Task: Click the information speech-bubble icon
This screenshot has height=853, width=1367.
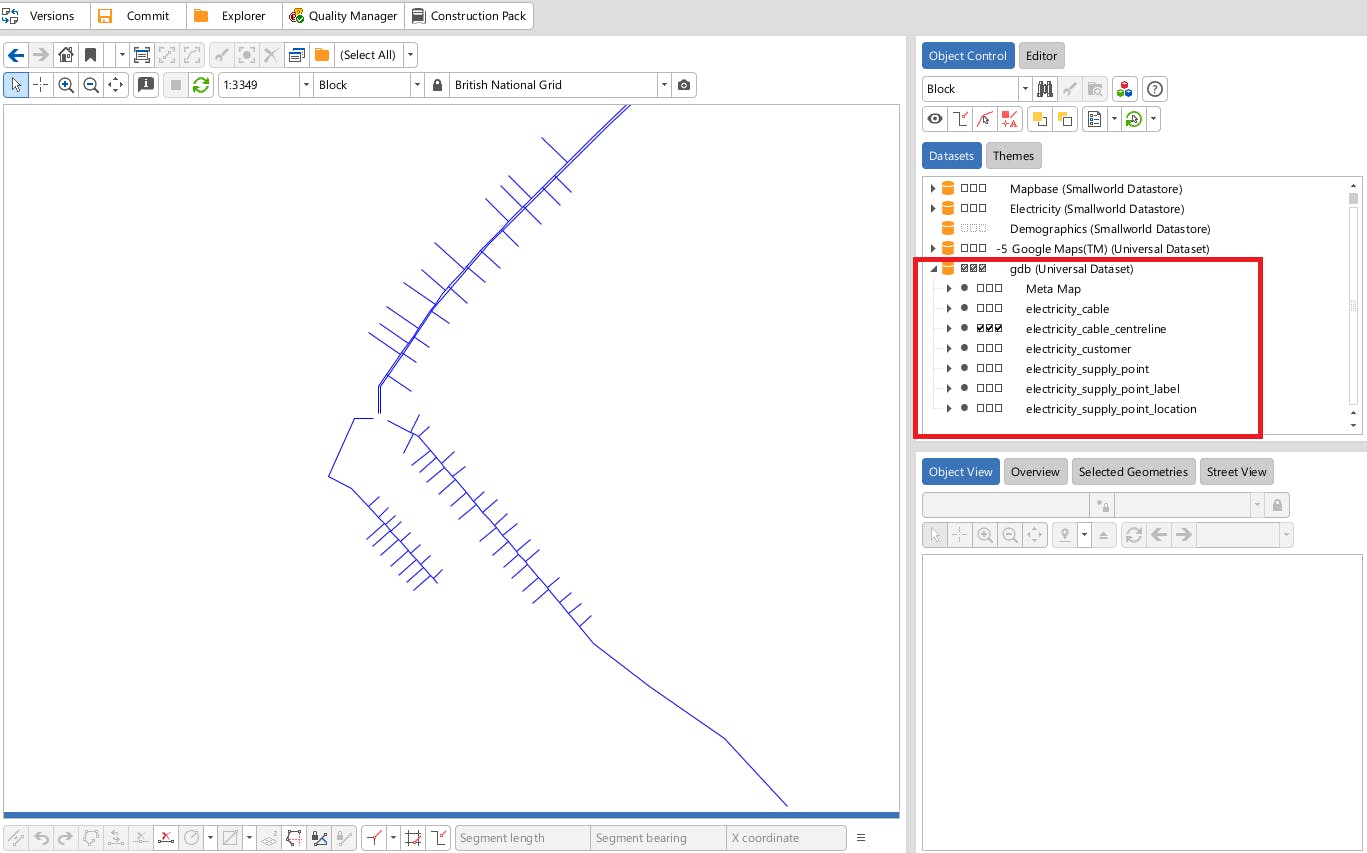Action: (x=146, y=85)
